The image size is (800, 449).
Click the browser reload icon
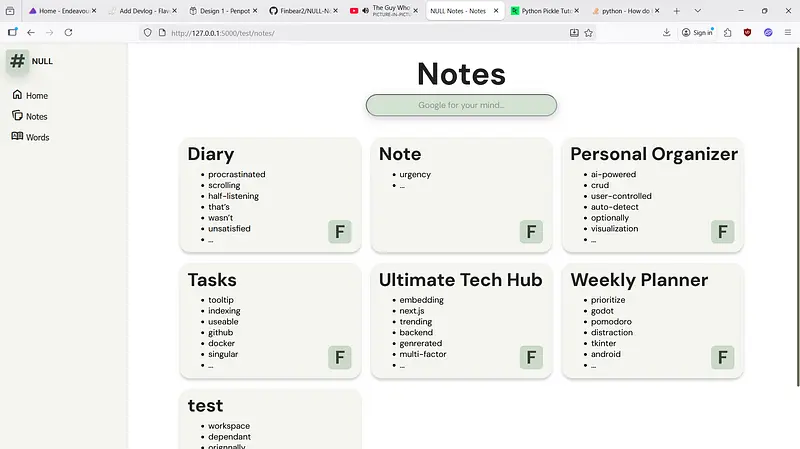tap(68, 32)
